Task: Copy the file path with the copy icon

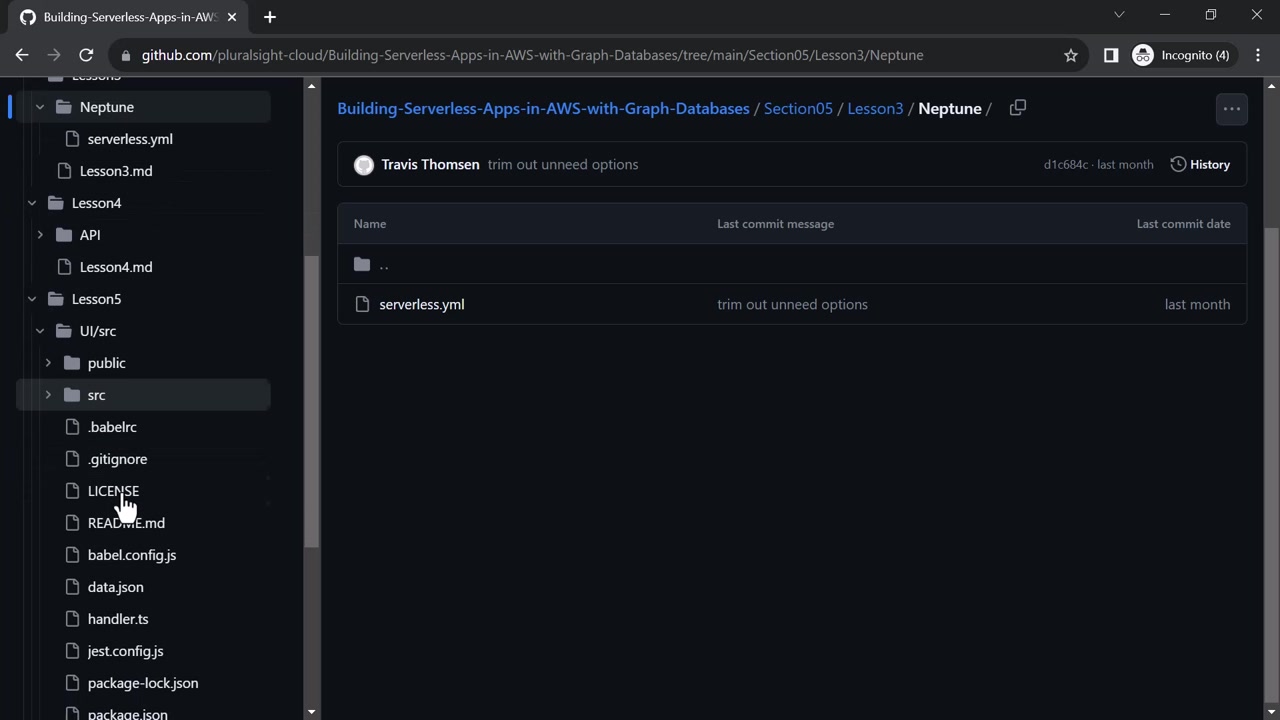Action: 1018,108
